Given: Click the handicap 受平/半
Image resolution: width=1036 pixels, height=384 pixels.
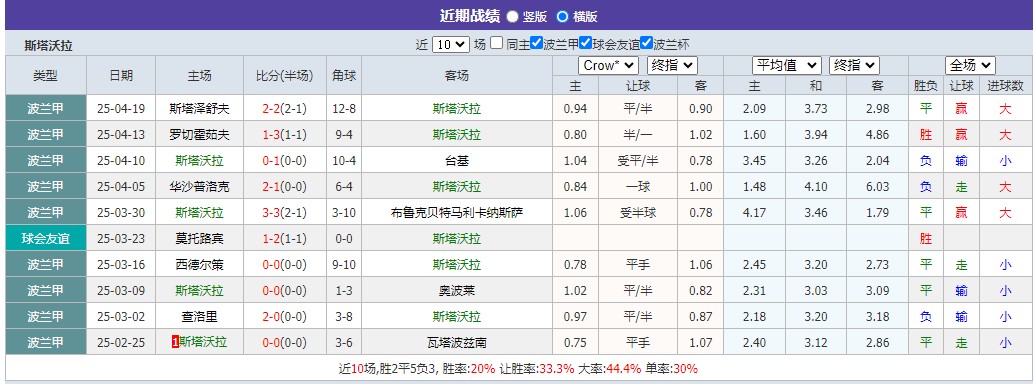Looking at the screenshot, I should point(638,161).
